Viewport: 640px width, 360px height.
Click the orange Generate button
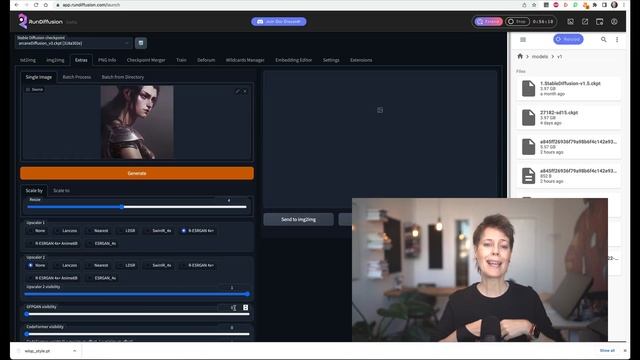(137, 173)
